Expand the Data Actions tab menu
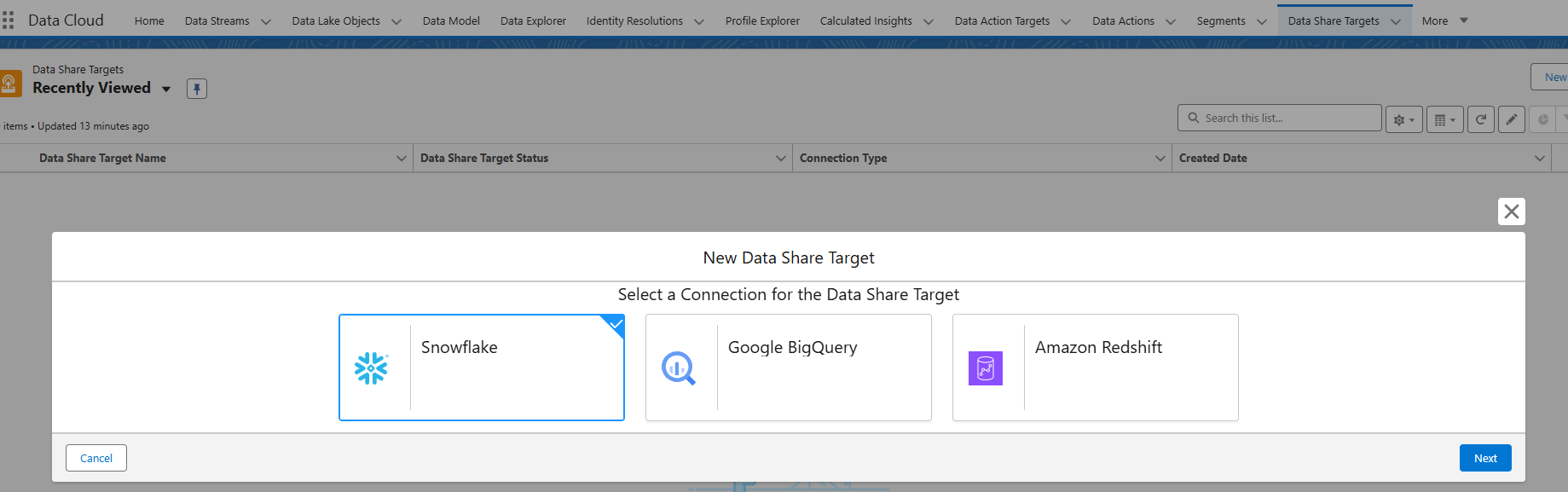 tap(1171, 21)
